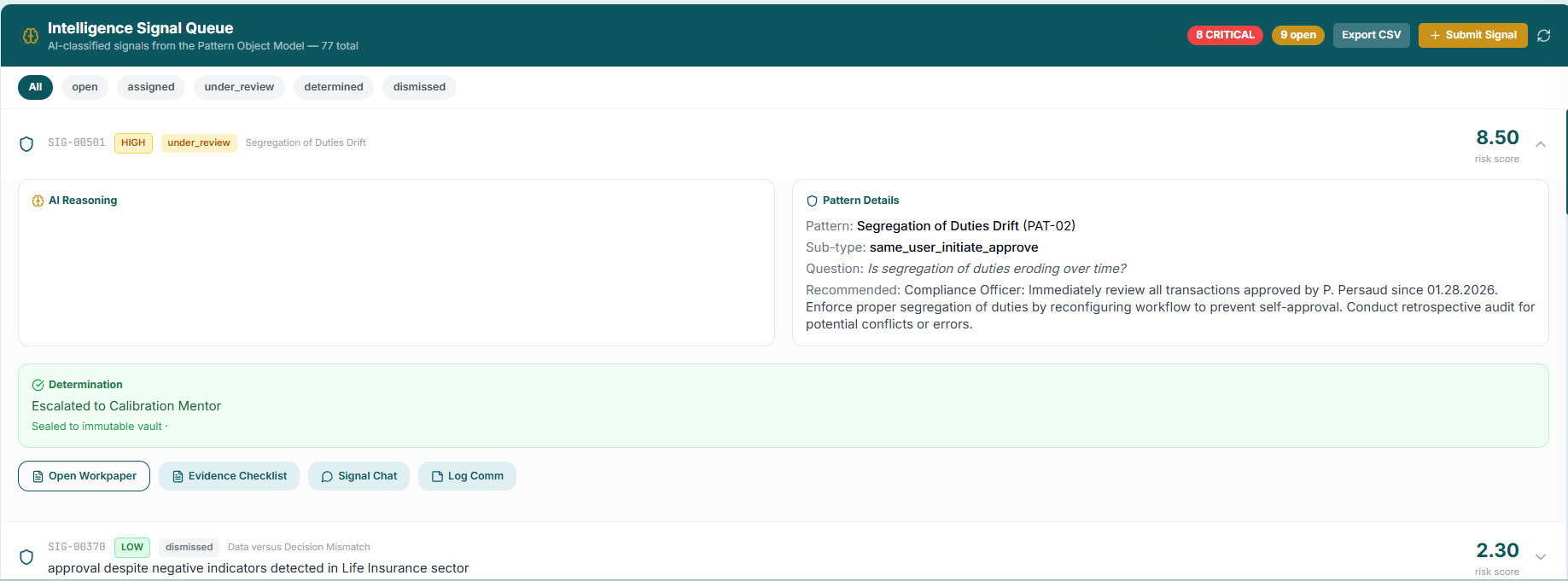The width and height of the screenshot is (1568, 581).
Task: Refresh the signal queue via the refresh icon
Action: [1543, 35]
